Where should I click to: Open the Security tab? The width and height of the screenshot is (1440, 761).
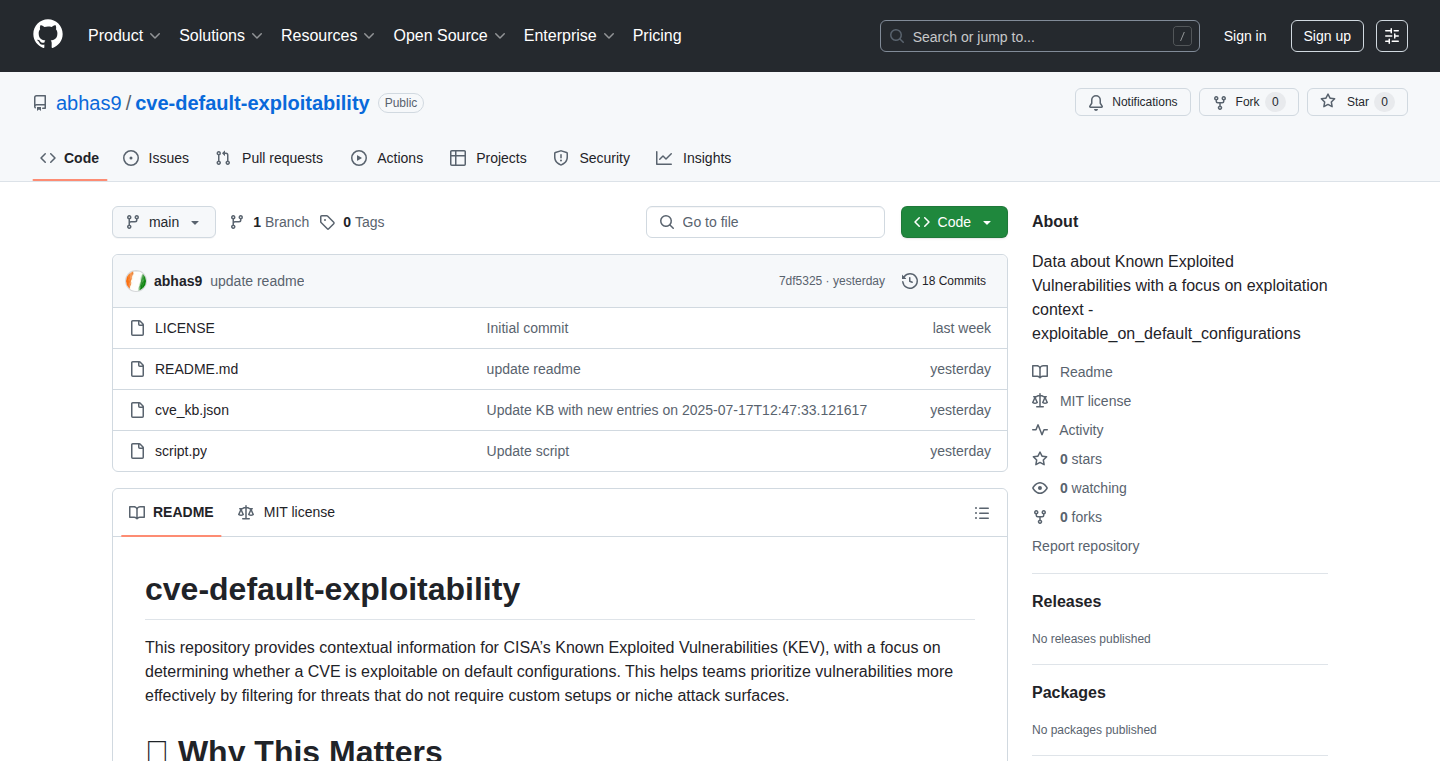592,158
